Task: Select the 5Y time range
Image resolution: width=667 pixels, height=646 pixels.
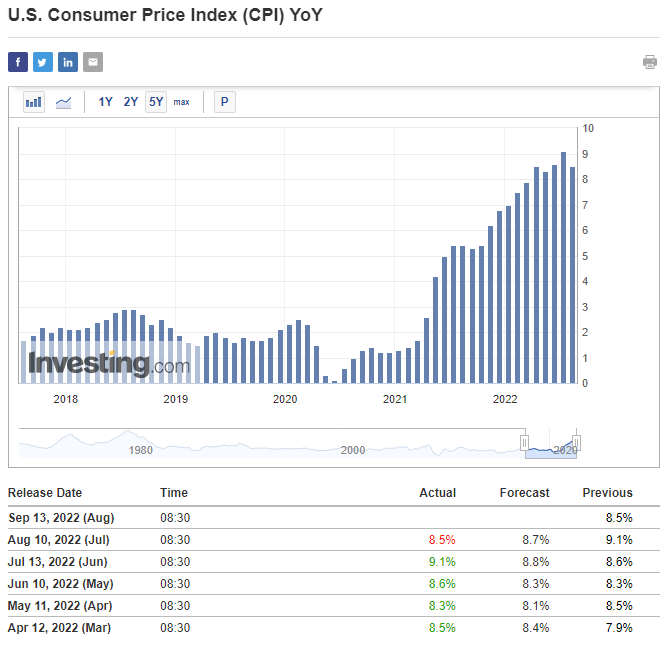Action: pos(156,102)
